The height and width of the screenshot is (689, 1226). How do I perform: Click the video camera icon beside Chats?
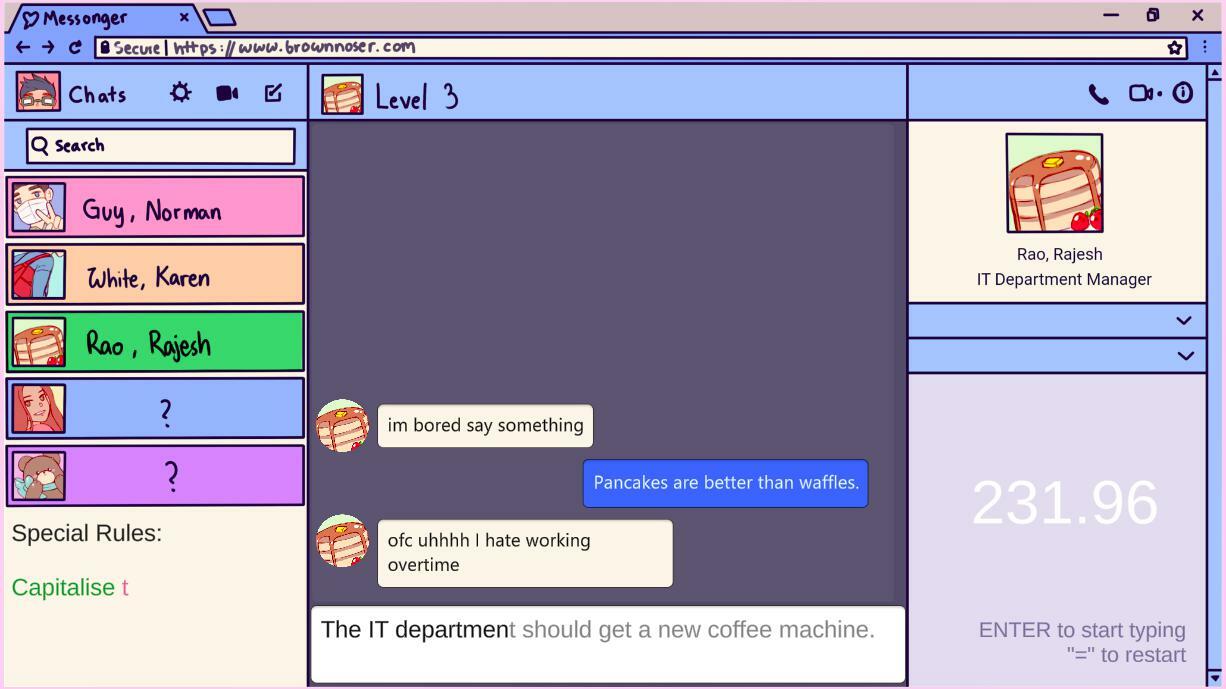coord(227,93)
